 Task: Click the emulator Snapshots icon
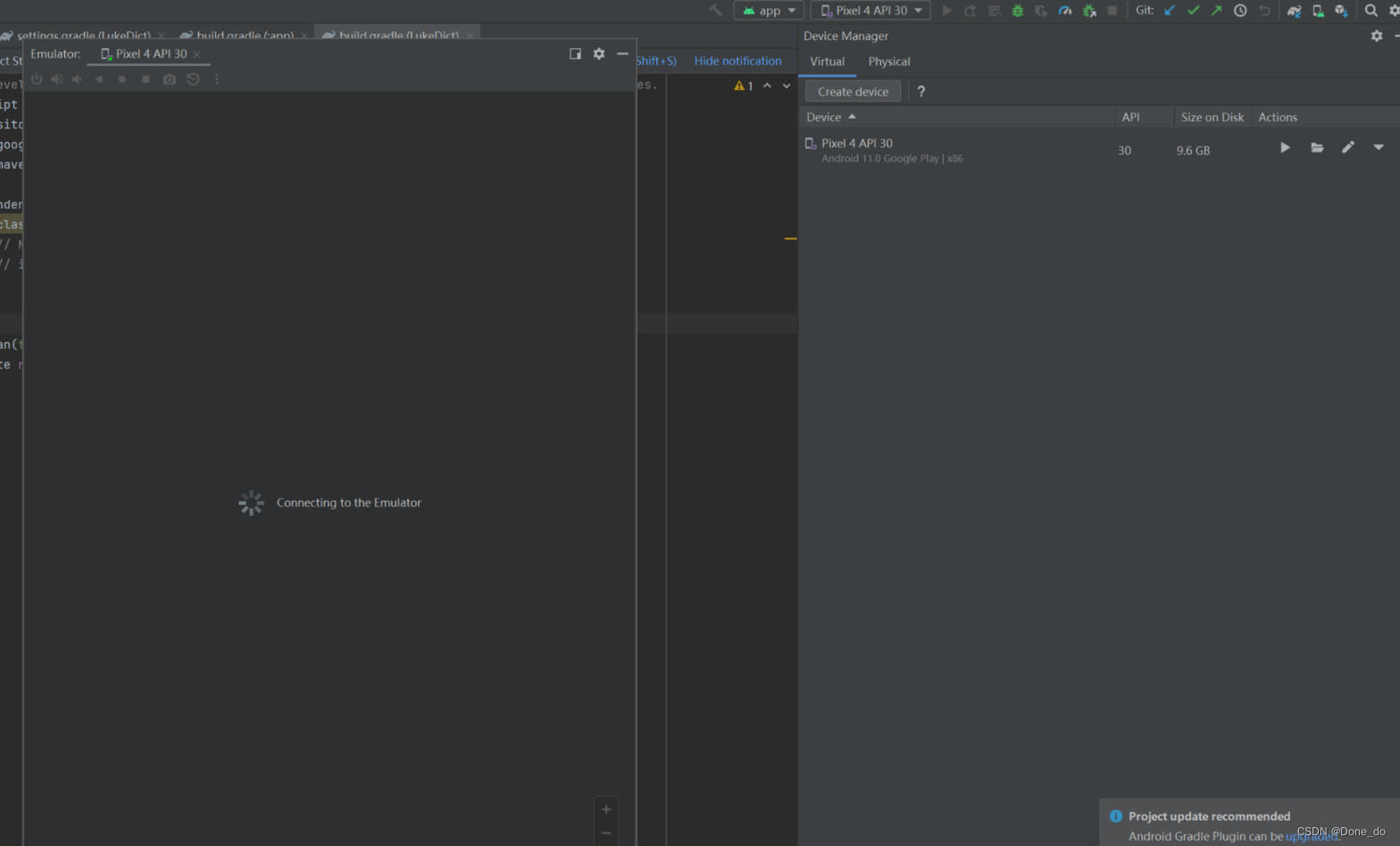tap(193, 79)
